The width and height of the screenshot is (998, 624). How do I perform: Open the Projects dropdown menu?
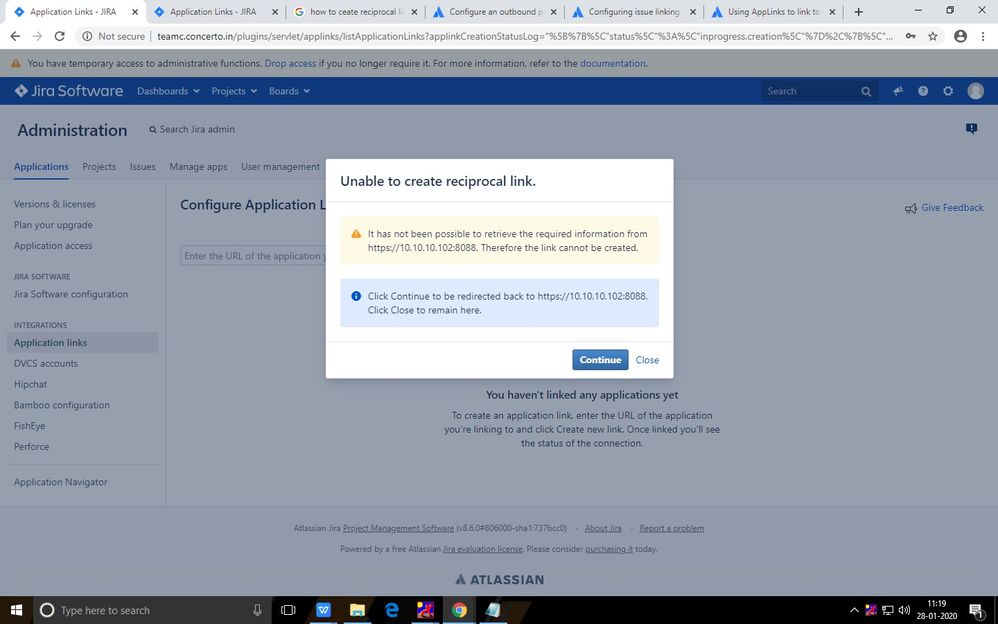234,91
